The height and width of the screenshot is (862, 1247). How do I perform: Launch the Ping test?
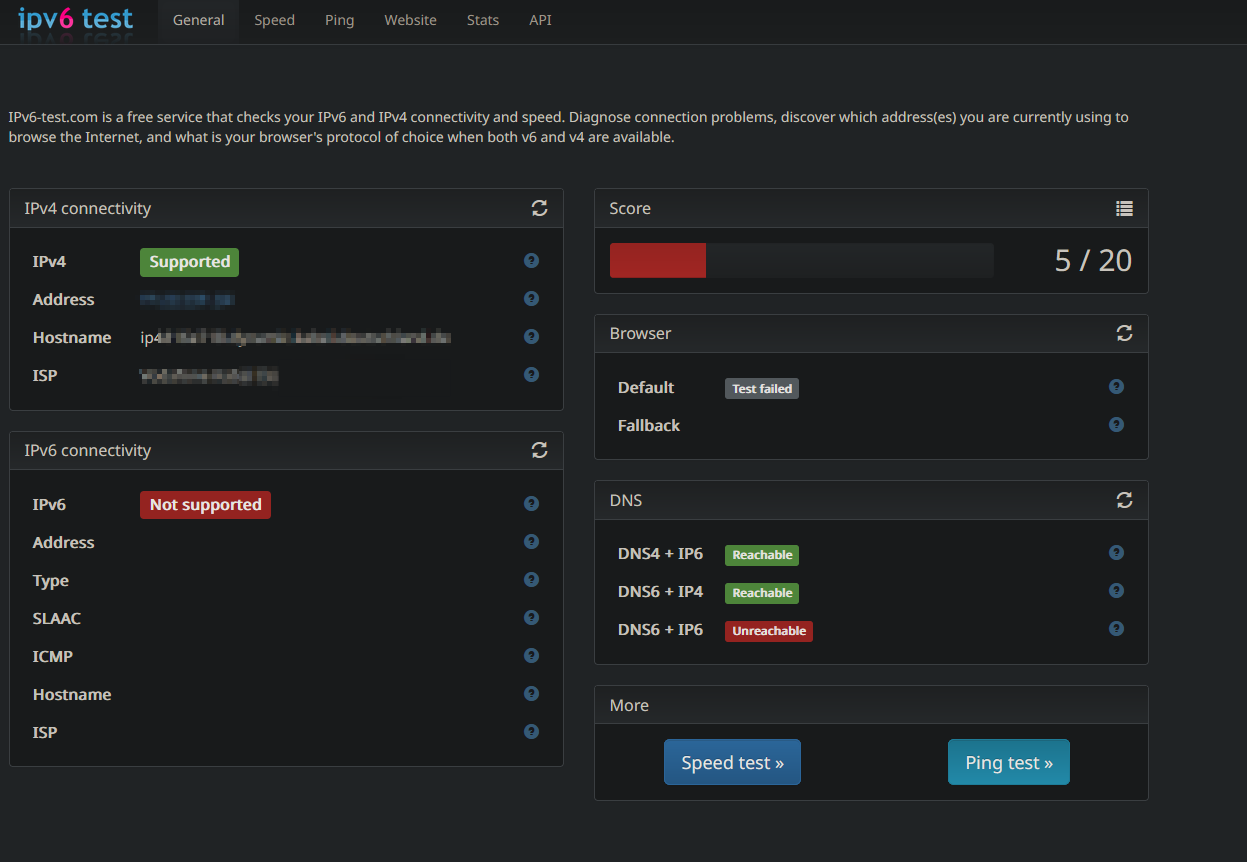pos(1008,763)
